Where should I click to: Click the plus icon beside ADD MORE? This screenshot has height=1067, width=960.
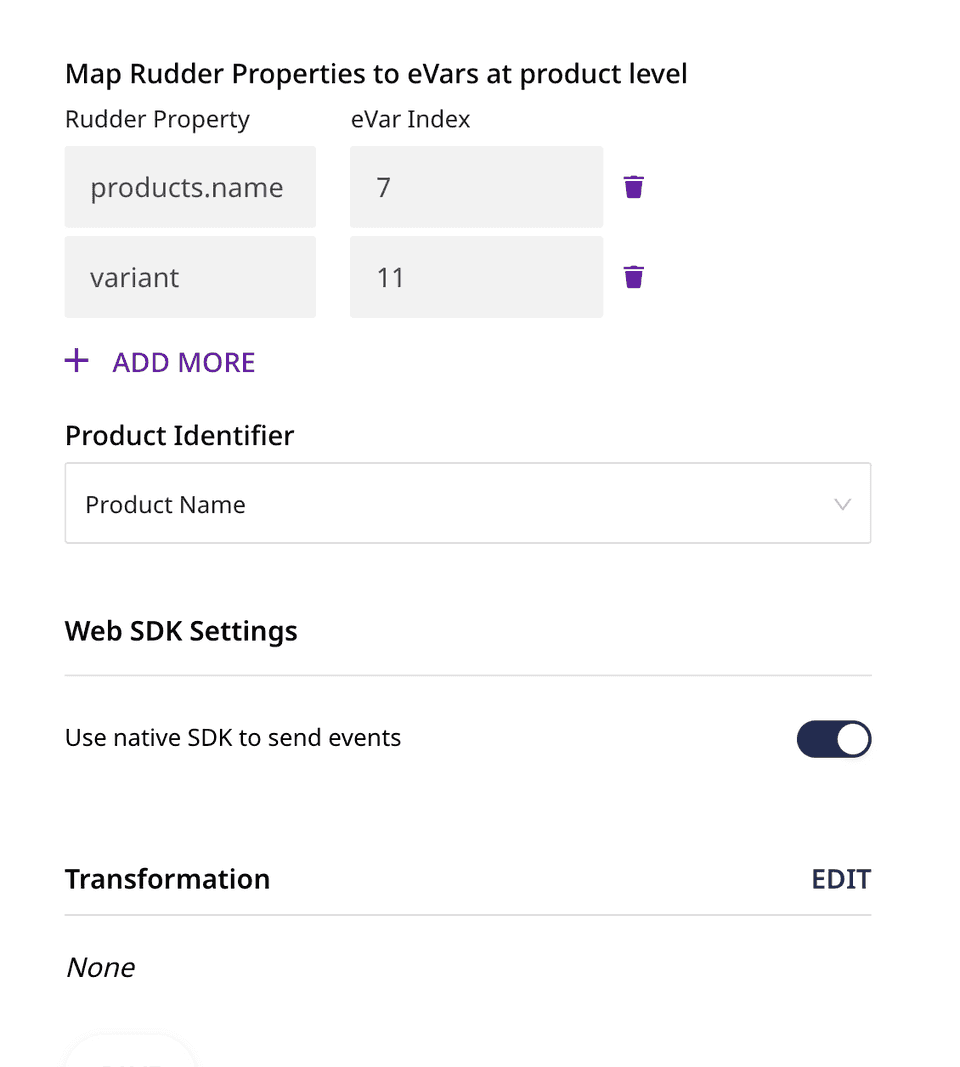(77, 362)
